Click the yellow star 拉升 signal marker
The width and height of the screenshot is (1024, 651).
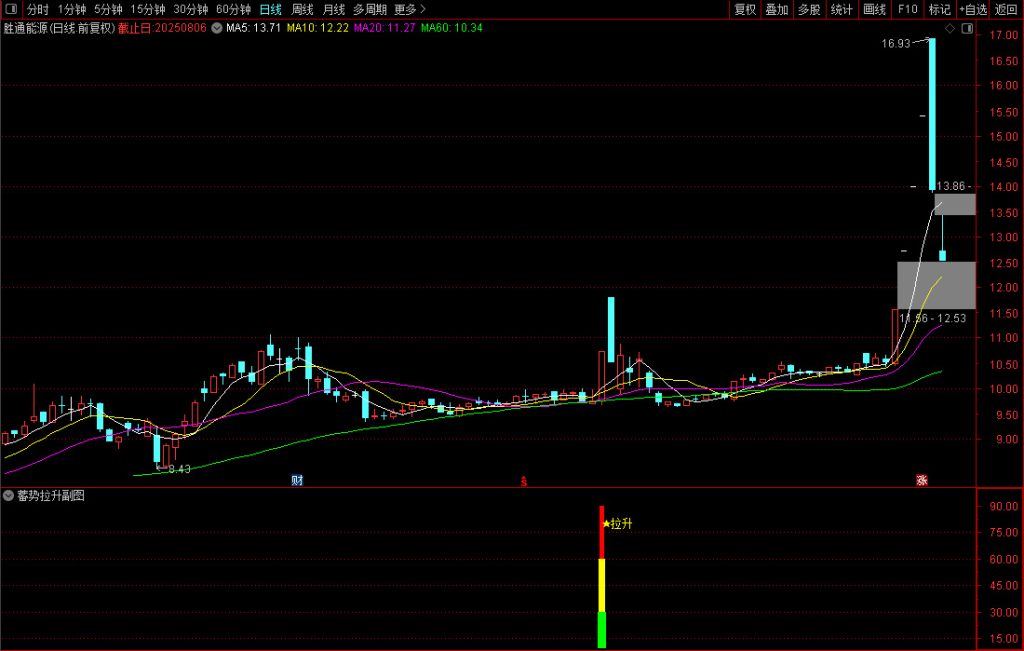(x=606, y=523)
